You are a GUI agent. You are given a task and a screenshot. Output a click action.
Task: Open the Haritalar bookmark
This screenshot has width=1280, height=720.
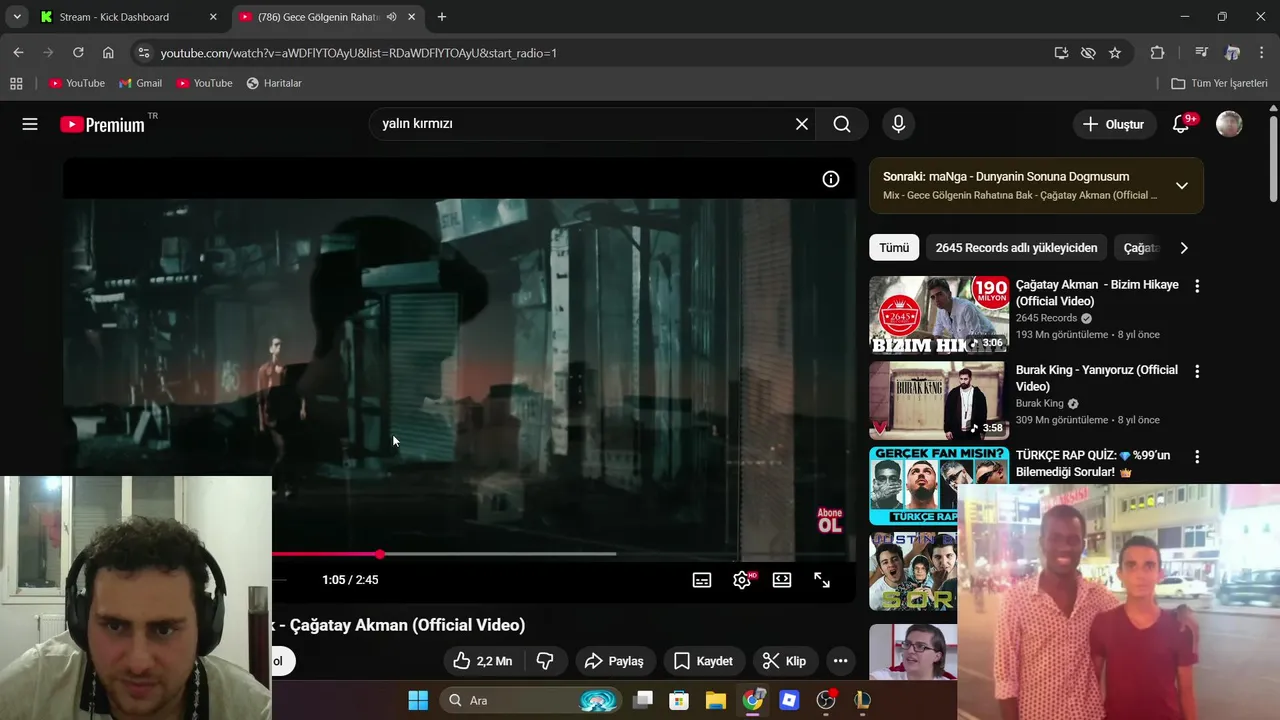click(274, 83)
